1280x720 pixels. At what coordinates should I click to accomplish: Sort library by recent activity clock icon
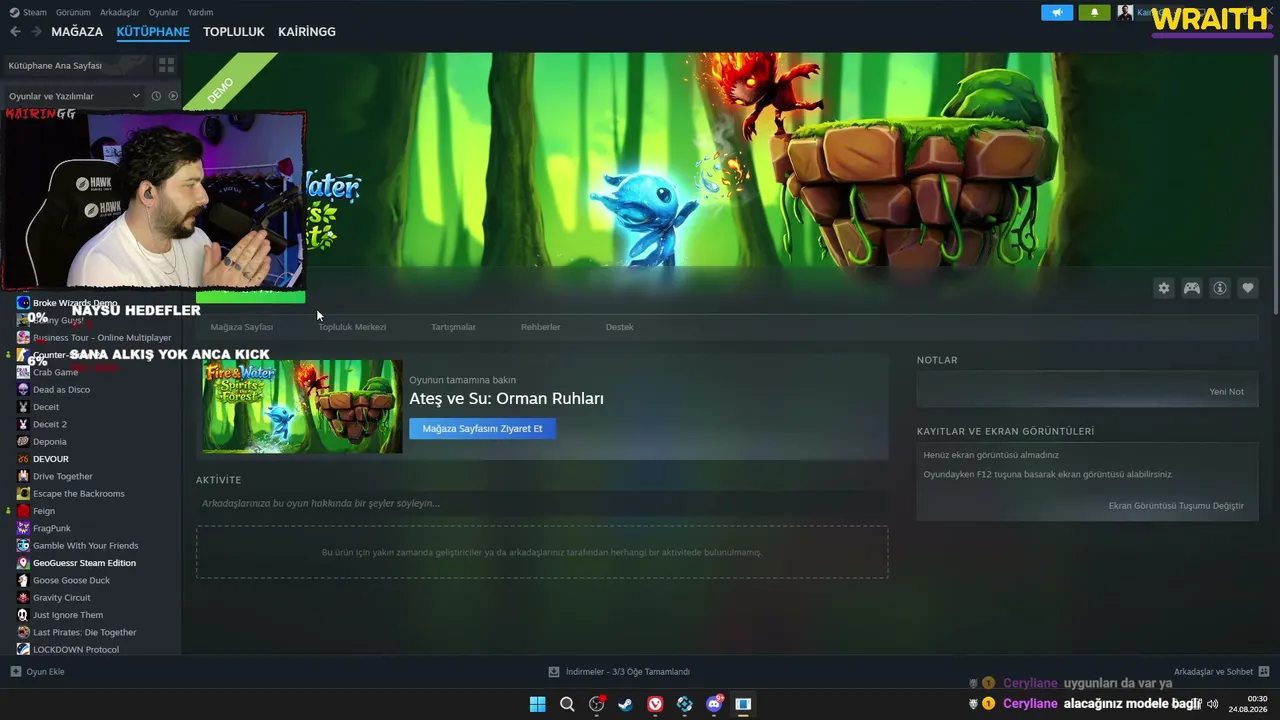click(156, 96)
